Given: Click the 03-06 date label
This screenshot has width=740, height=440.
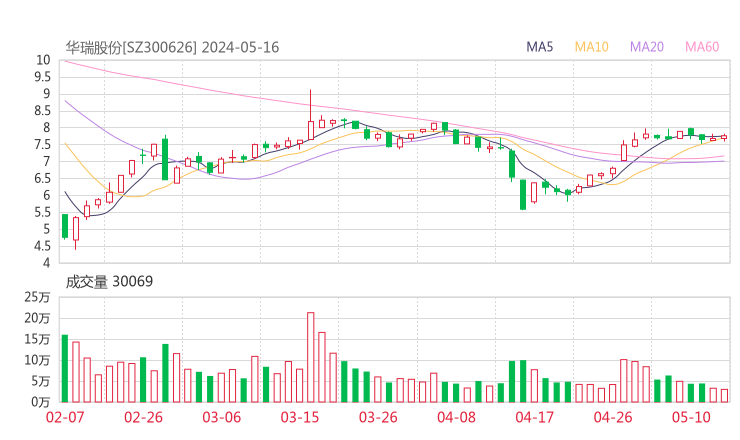Looking at the screenshot, I should click(x=222, y=417).
